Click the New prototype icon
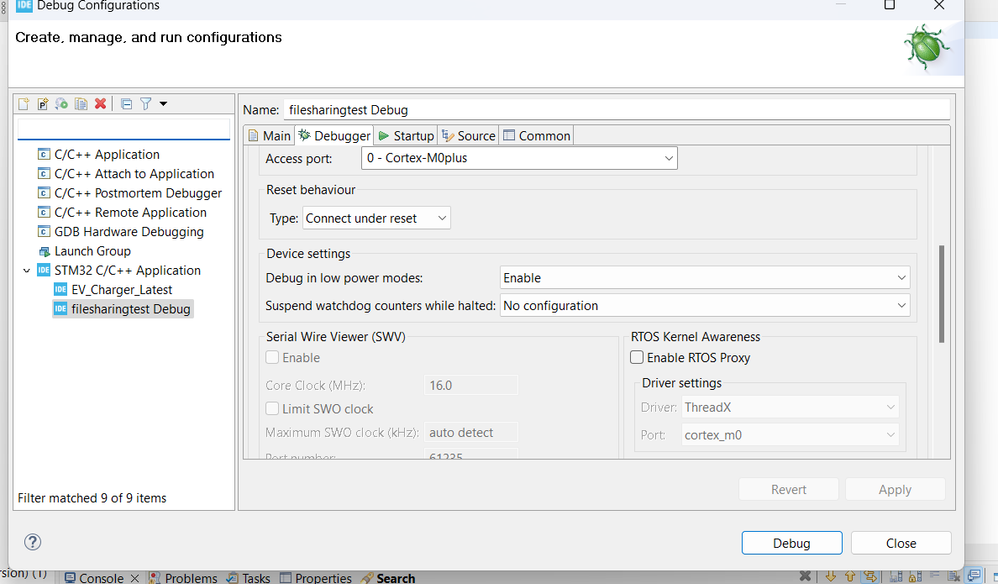The height and width of the screenshot is (584, 998). pos(43,104)
